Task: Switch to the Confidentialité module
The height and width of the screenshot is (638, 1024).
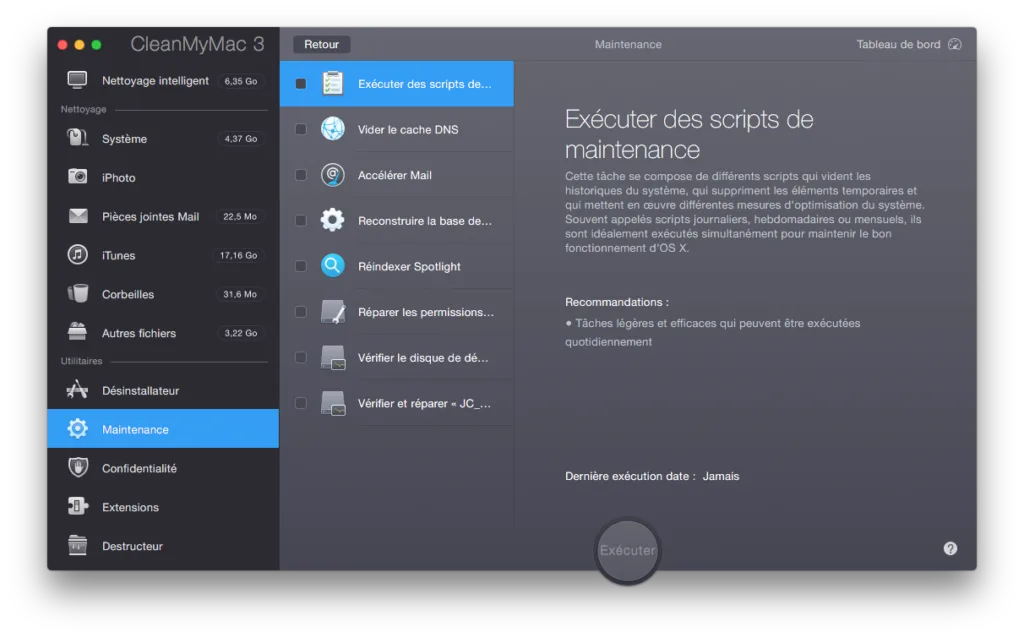Action: (x=163, y=468)
